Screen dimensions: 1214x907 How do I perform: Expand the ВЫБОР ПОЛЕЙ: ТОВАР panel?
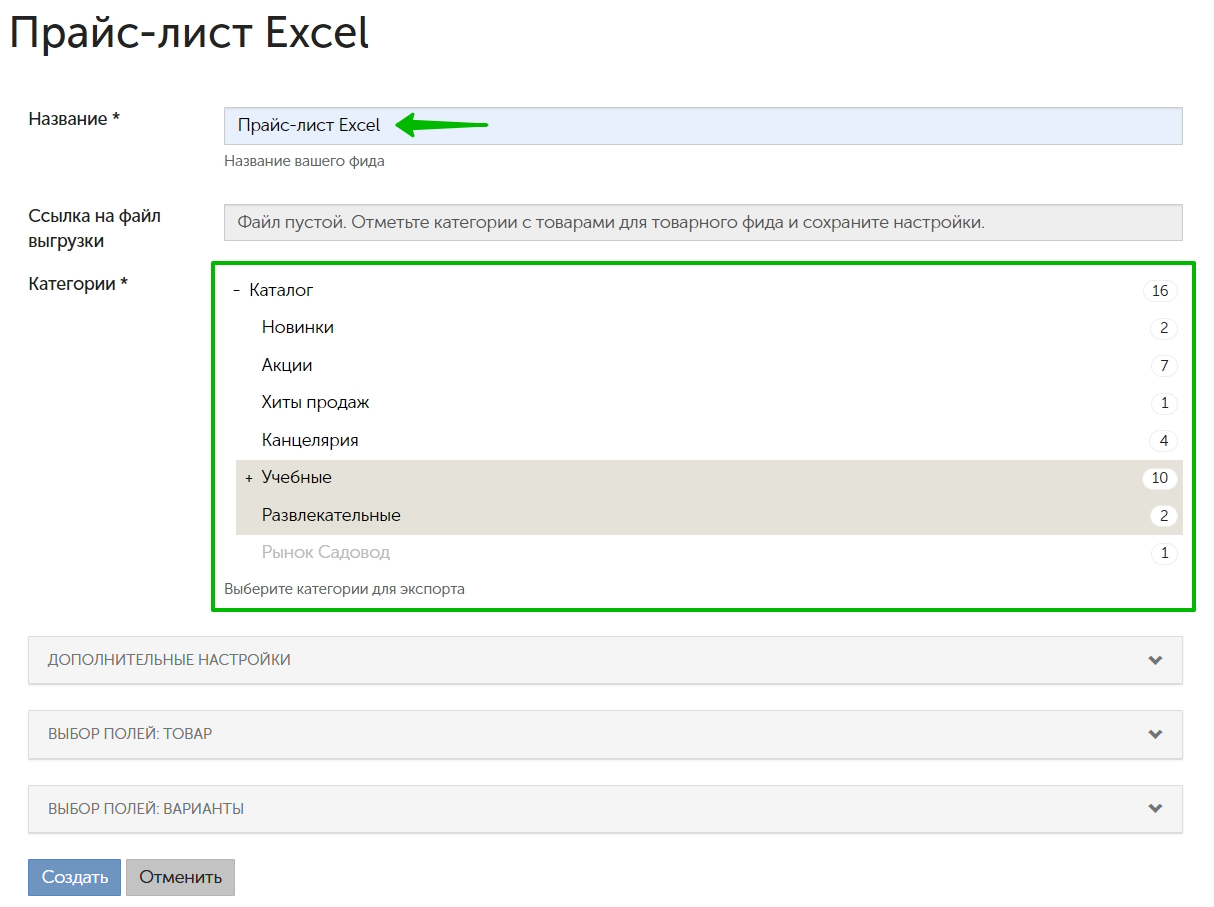point(605,734)
